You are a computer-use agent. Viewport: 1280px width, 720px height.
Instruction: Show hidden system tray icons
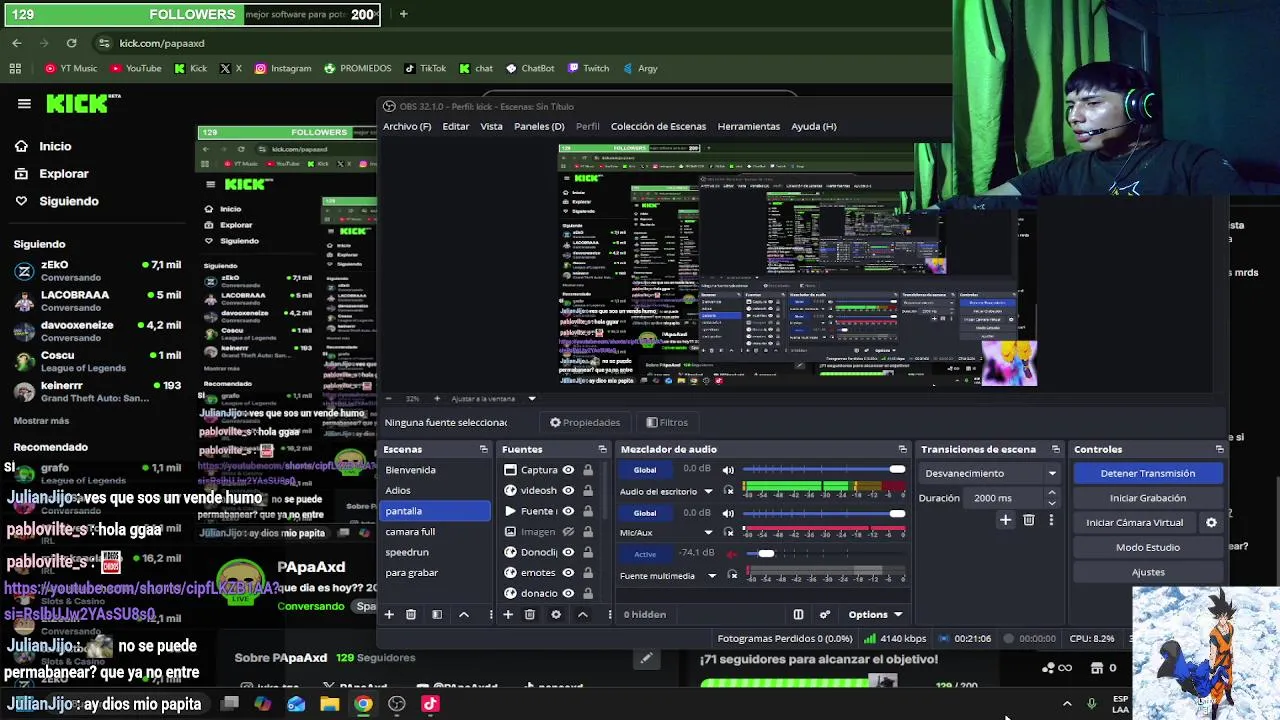[1067, 703]
